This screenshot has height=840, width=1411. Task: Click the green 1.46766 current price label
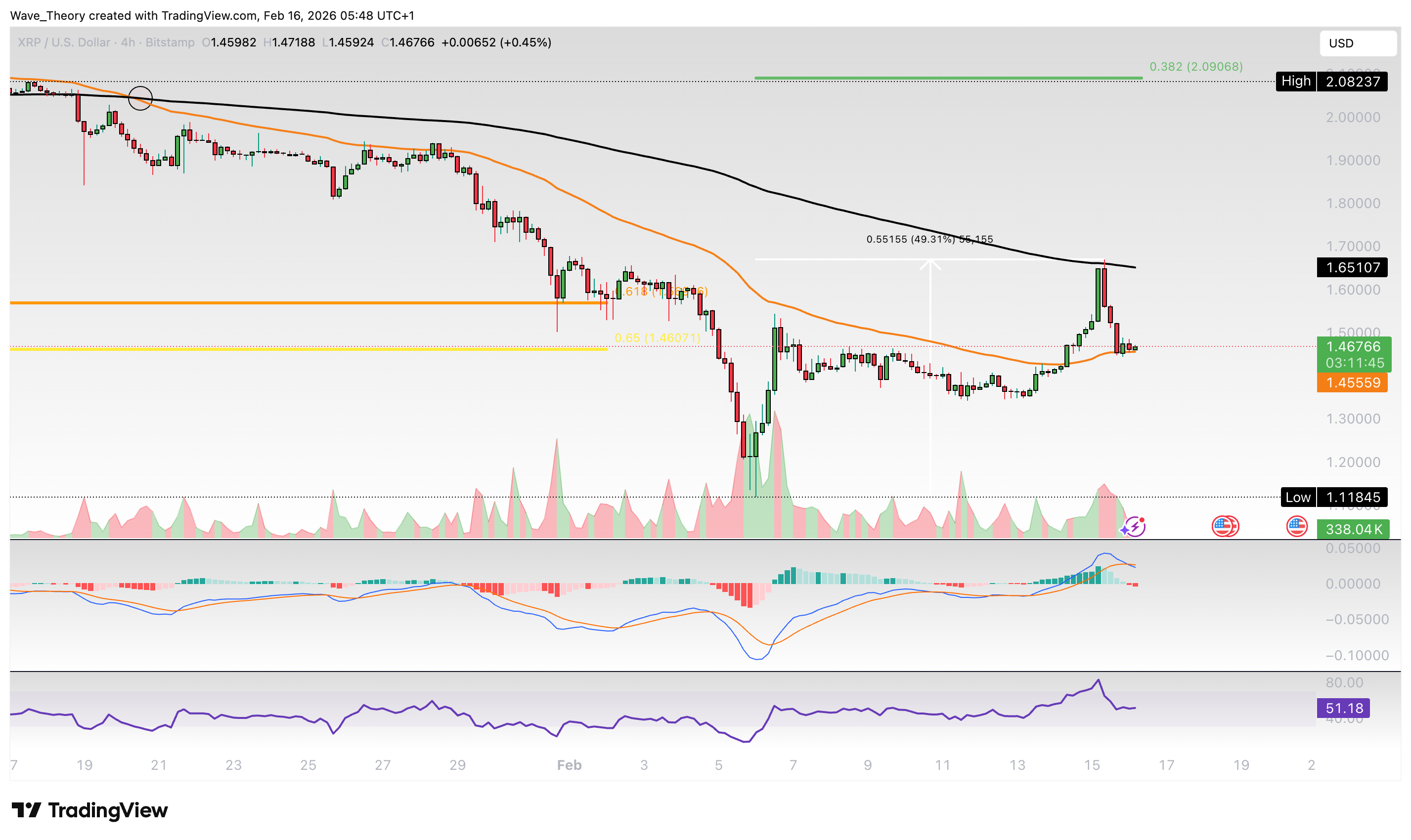(1353, 346)
